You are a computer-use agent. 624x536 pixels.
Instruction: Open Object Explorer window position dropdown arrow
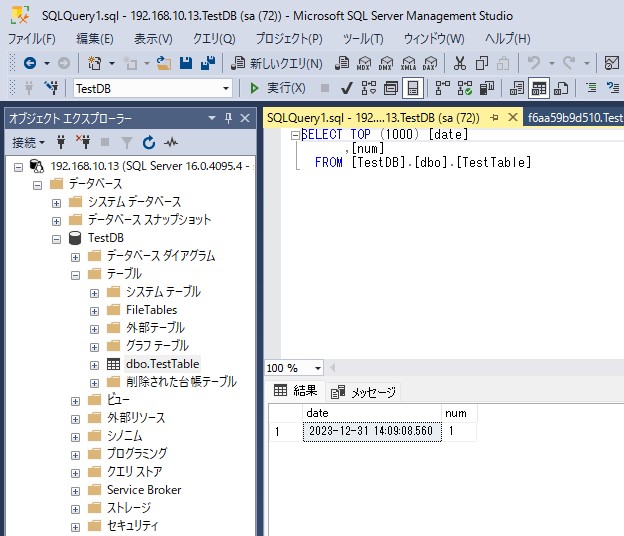[x=212, y=118]
